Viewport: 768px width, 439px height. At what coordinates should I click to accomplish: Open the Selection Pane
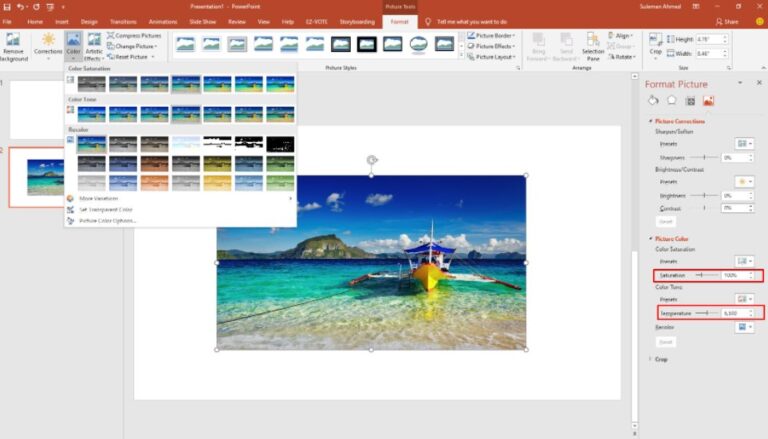593,45
